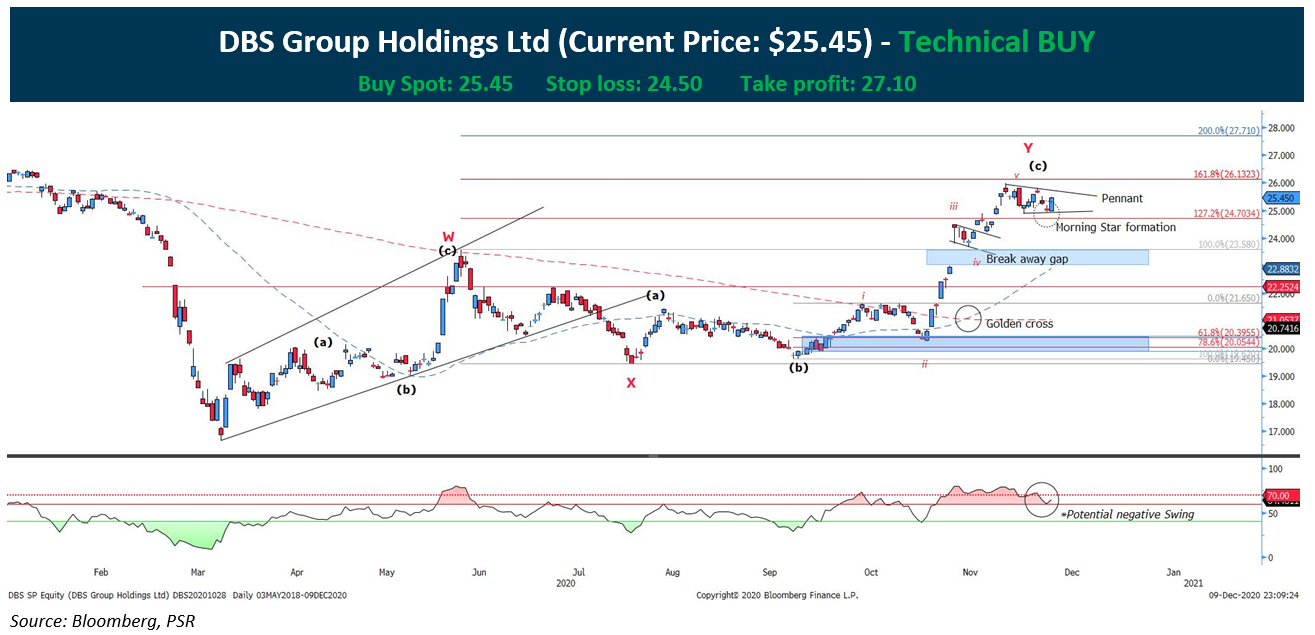This screenshot has height=635, width=1315.
Task: Select the red "X" wave label
Action: [x=631, y=383]
